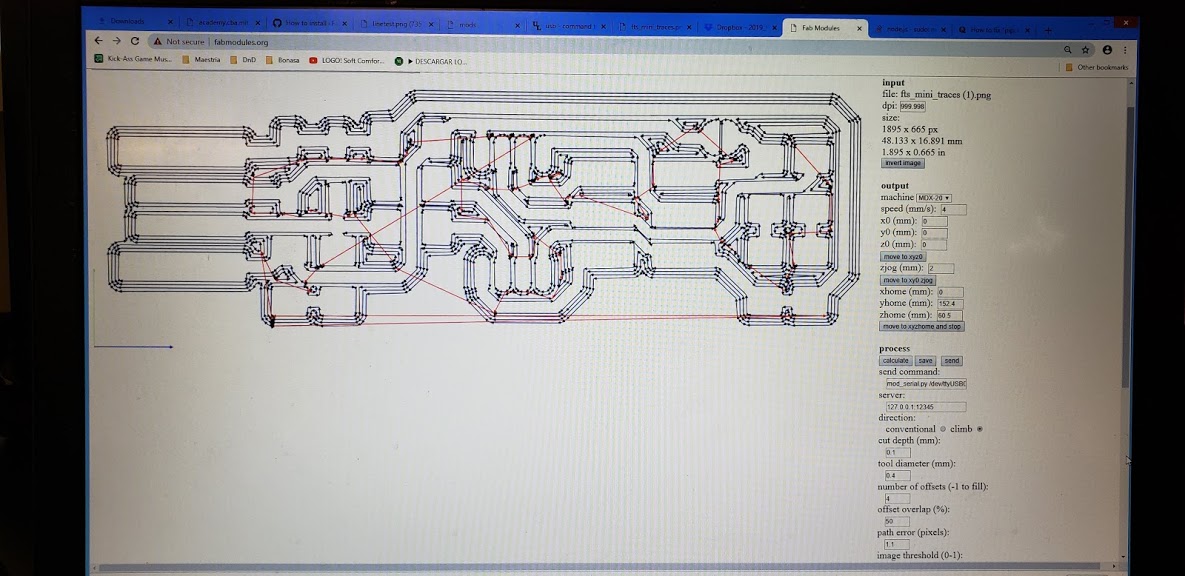The height and width of the screenshot is (576, 1185).
Task: Click the server address input field
Action: (x=926, y=407)
